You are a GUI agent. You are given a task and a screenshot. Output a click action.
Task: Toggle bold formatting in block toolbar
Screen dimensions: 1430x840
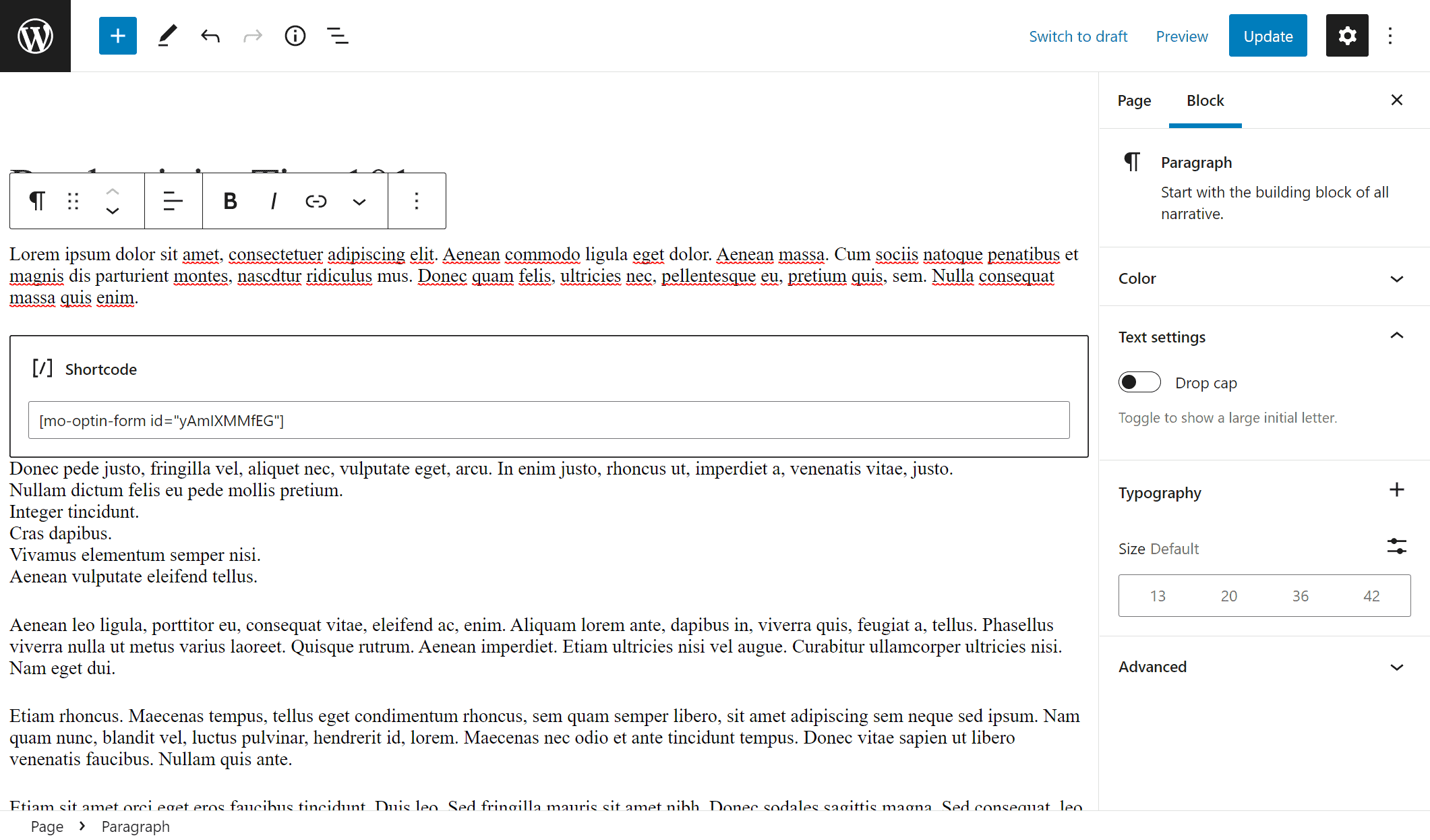click(230, 201)
